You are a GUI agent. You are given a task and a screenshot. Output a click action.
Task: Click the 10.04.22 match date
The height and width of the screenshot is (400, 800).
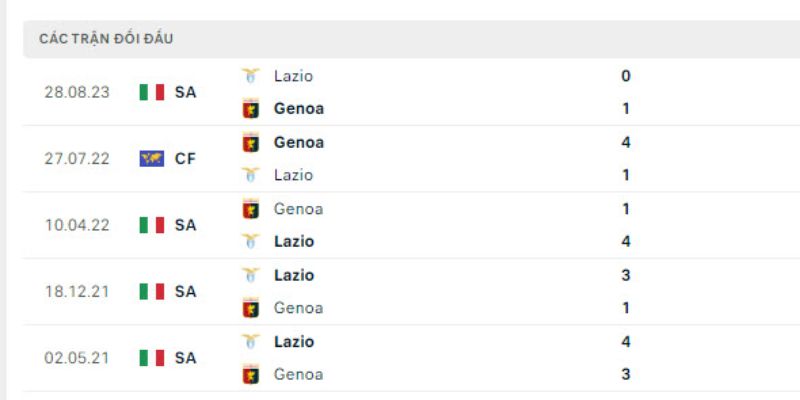pos(77,225)
